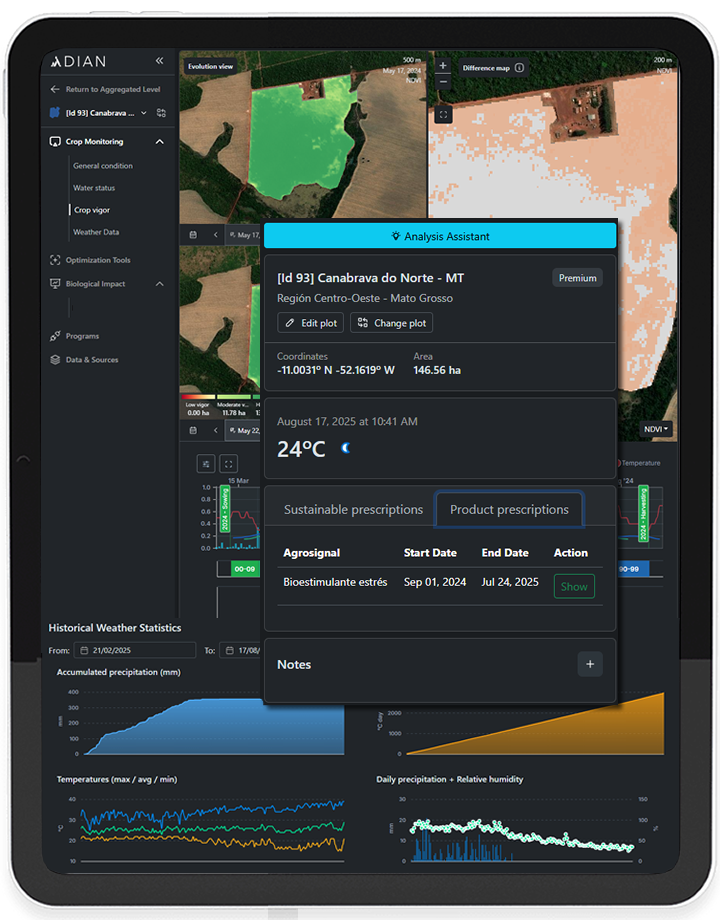Image resolution: width=720 pixels, height=920 pixels.
Task: Click the Crop Monitoring monitor icon
Action: (x=55, y=142)
